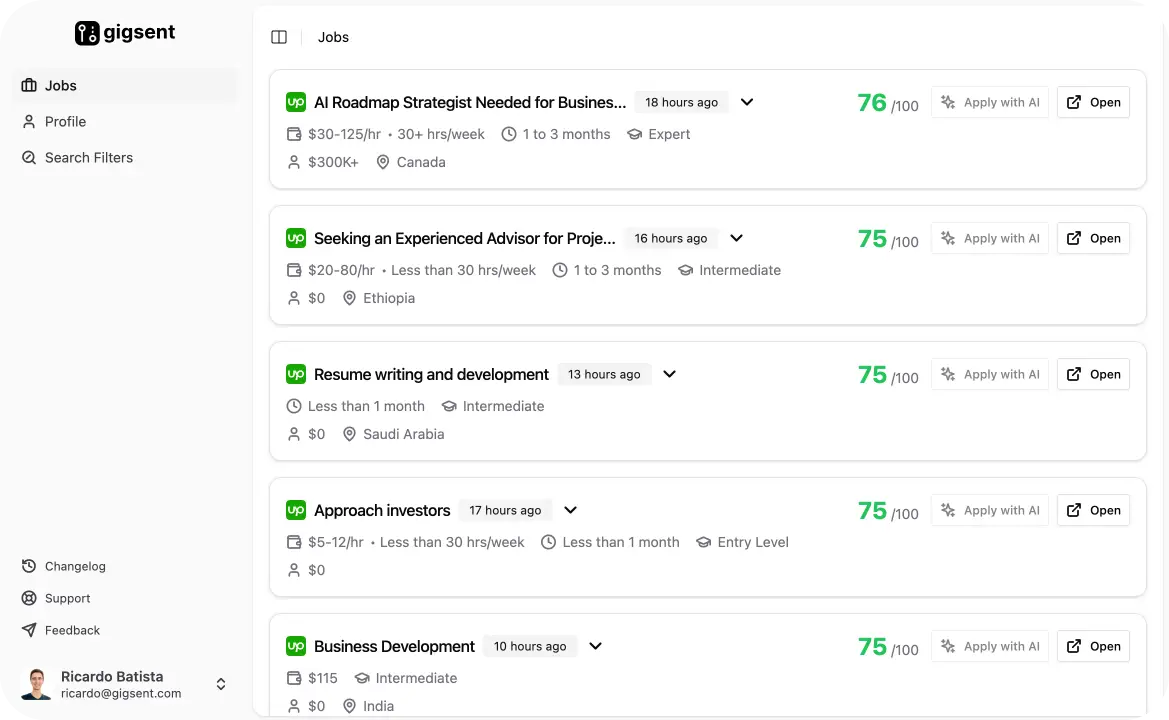The height and width of the screenshot is (720, 1169).
Task: Click Upwork icon on AI Roadmap Strategist job
Action: tap(296, 102)
